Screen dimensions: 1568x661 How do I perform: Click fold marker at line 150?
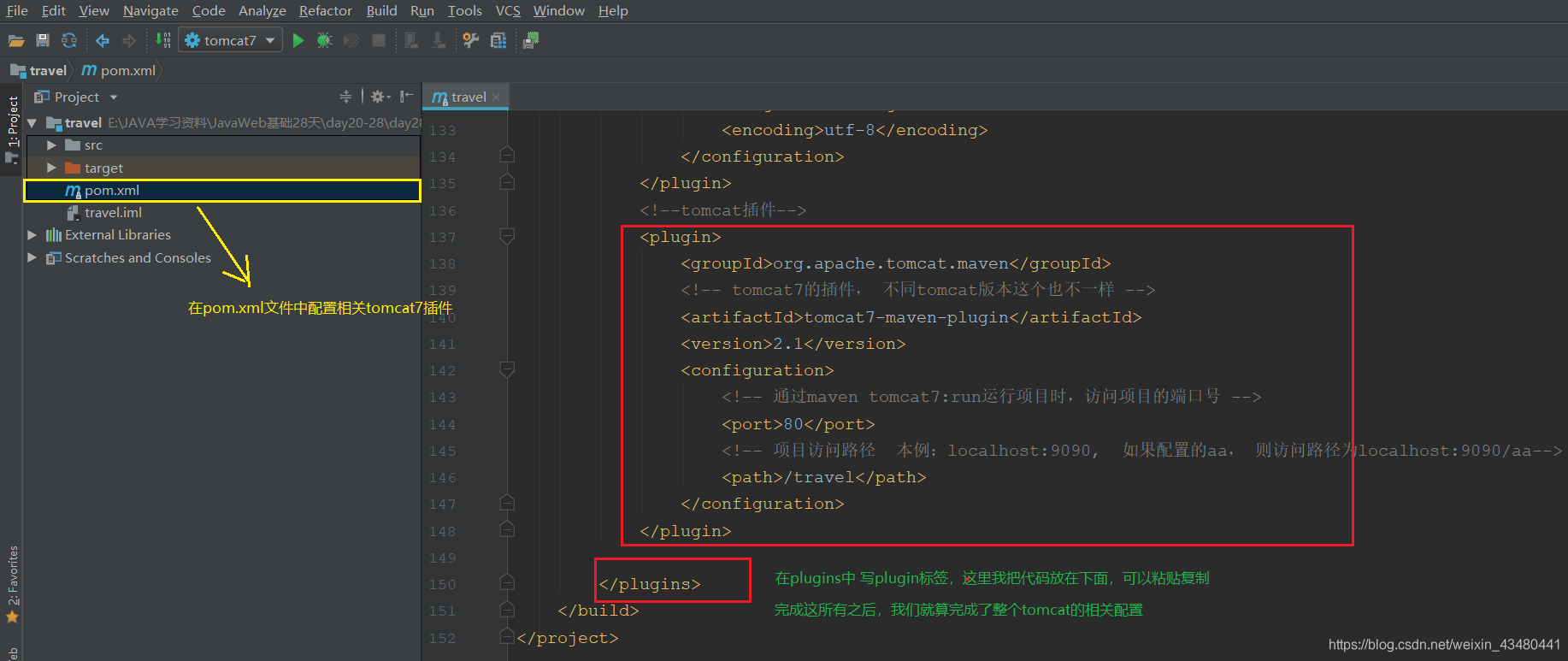(x=507, y=583)
